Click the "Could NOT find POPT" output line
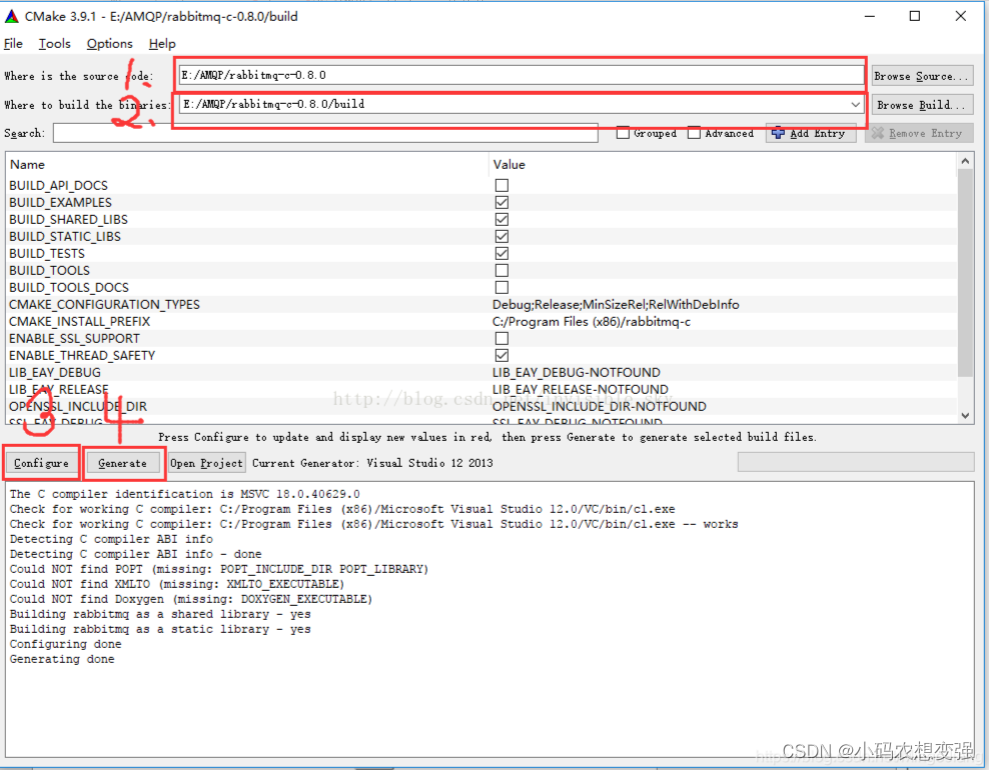 [219, 569]
